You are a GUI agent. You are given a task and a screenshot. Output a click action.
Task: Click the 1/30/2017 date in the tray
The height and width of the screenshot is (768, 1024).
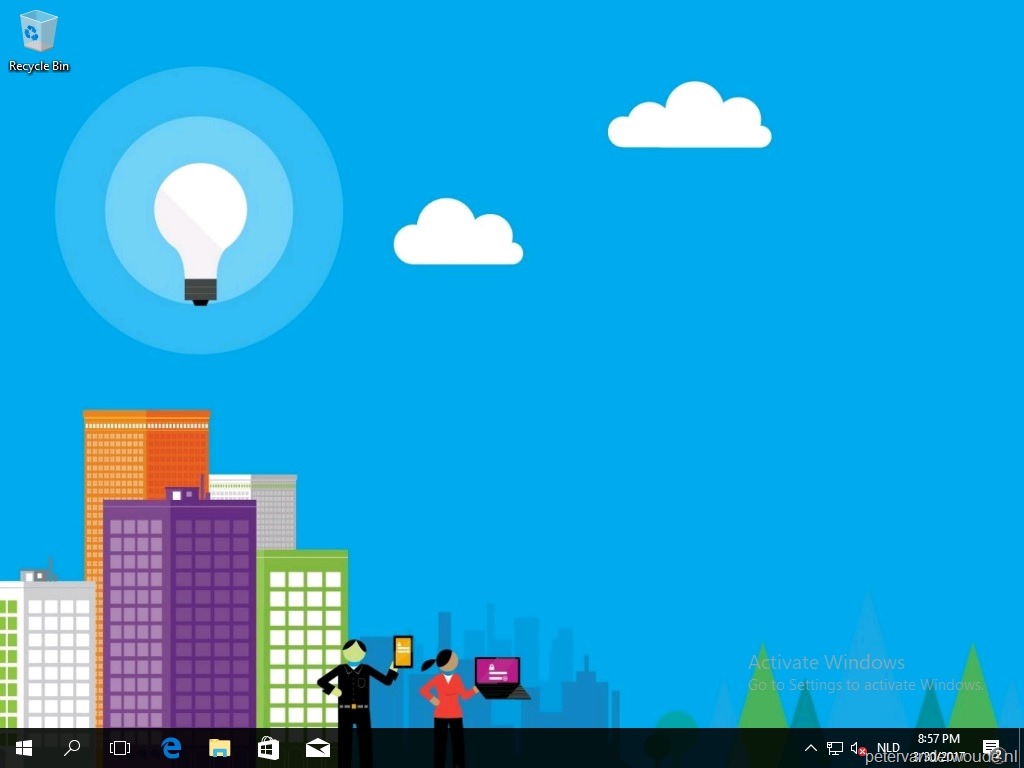click(938, 754)
